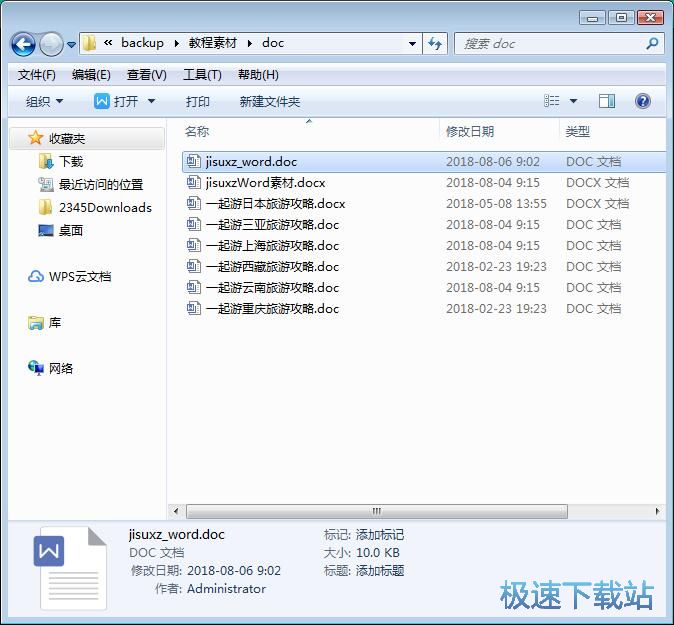674x625 pixels.
Task: Click 添加标记 in the details pane
Action: 380,535
